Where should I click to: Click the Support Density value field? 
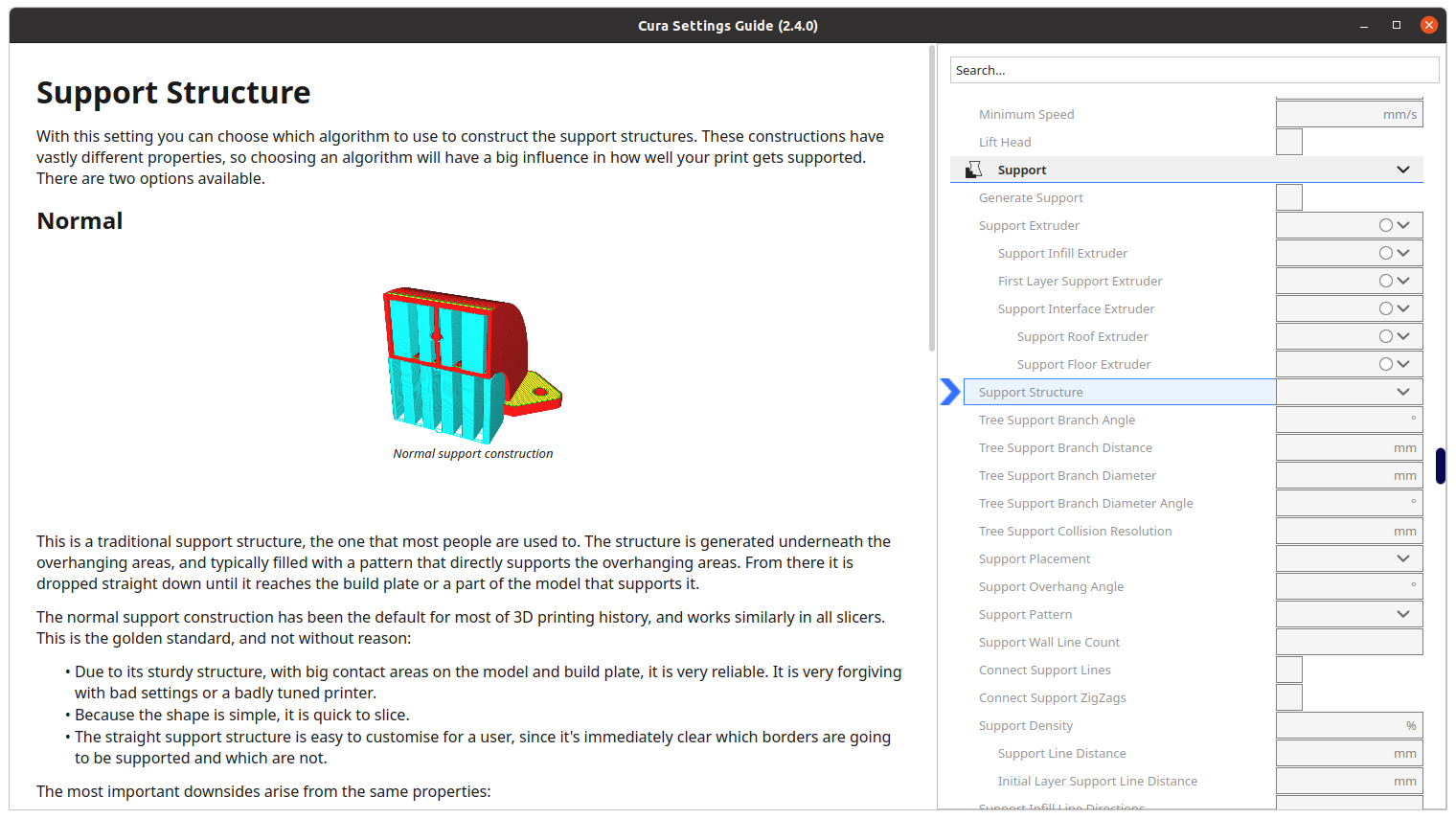click(1349, 725)
